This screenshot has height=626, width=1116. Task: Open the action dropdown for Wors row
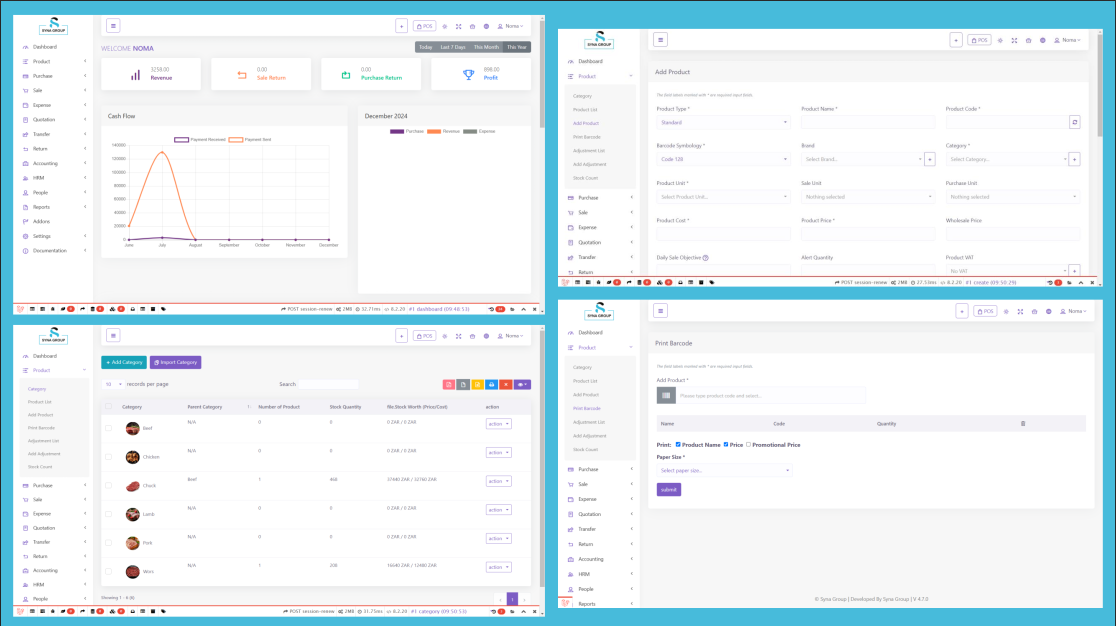pos(498,567)
